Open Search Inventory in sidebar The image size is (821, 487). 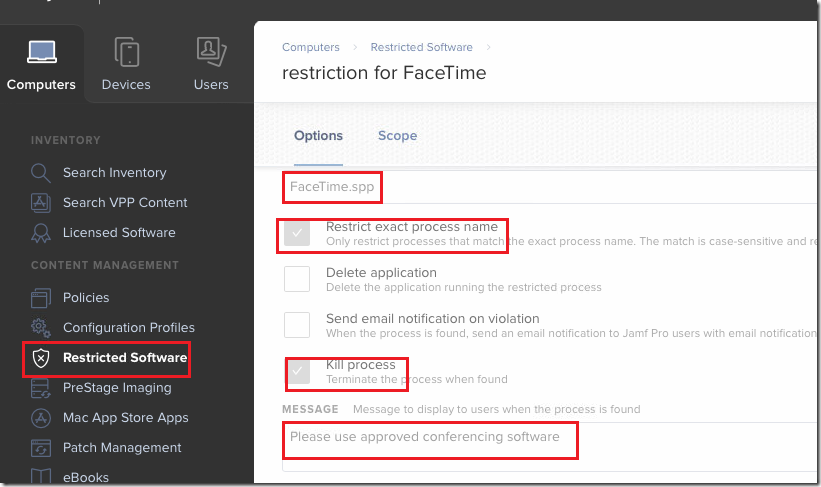(x=115, y=173)
